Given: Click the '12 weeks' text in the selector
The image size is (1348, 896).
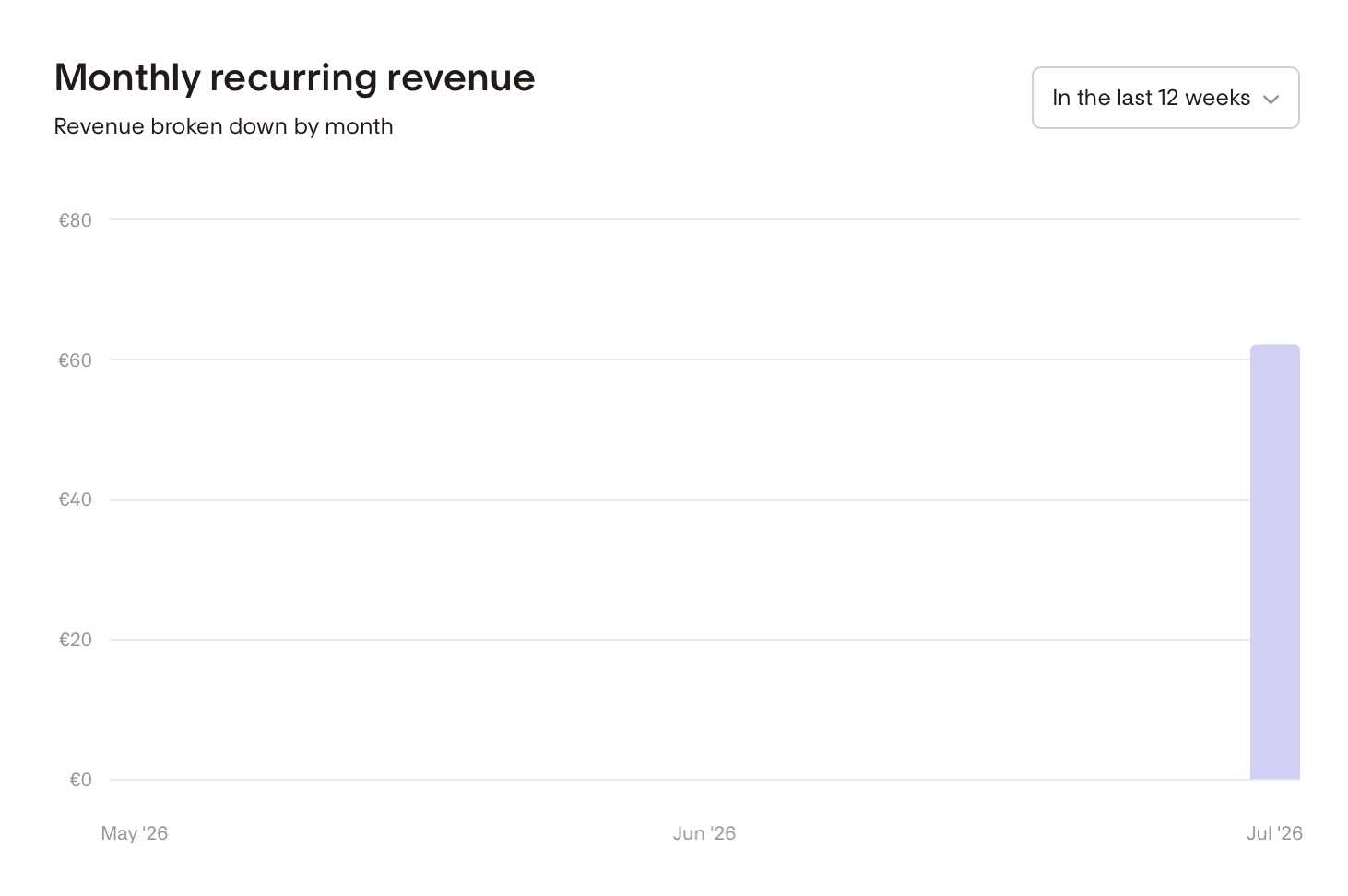Looking at the screenshot, I should [x=1204, y=98].
